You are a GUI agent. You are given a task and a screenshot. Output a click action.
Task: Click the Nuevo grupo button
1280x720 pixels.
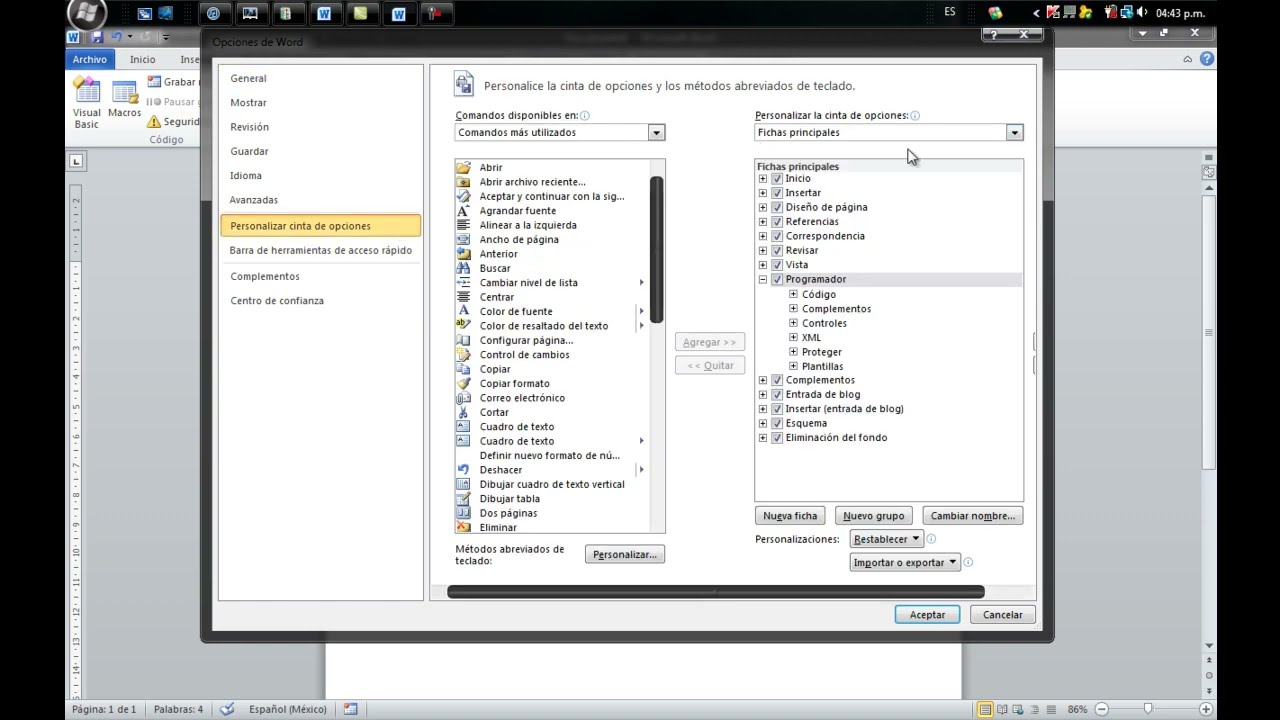click(874, 516)
